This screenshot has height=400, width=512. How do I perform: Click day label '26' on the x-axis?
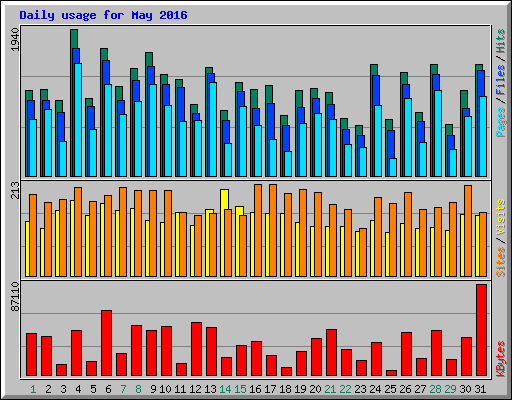(405, 389)
